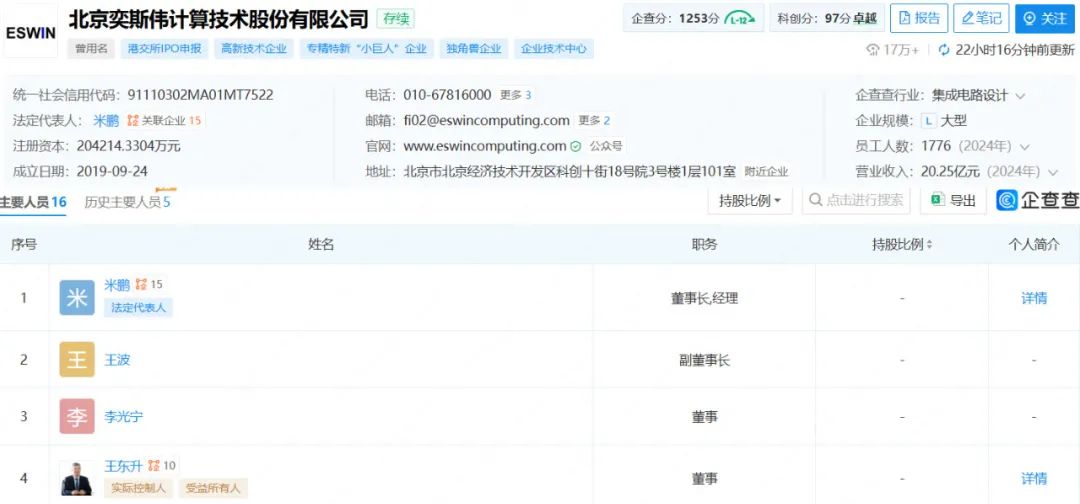Click the 关注 follow button
1080x504 pixels.
(1045, 18)
